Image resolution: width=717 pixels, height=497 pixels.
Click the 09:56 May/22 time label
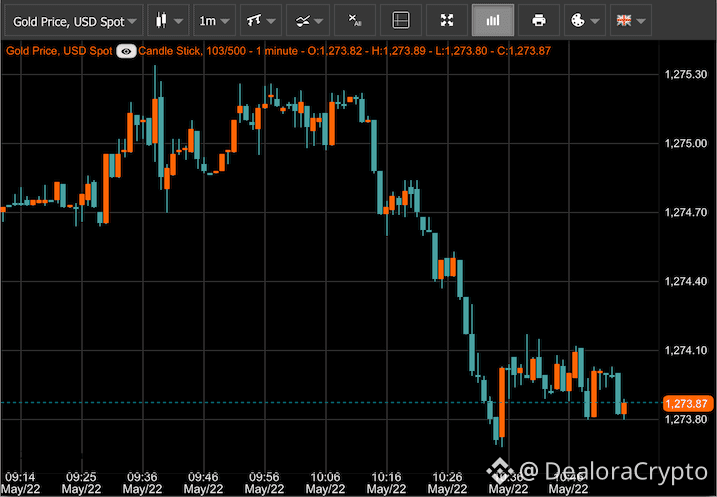tap(264, 483)
